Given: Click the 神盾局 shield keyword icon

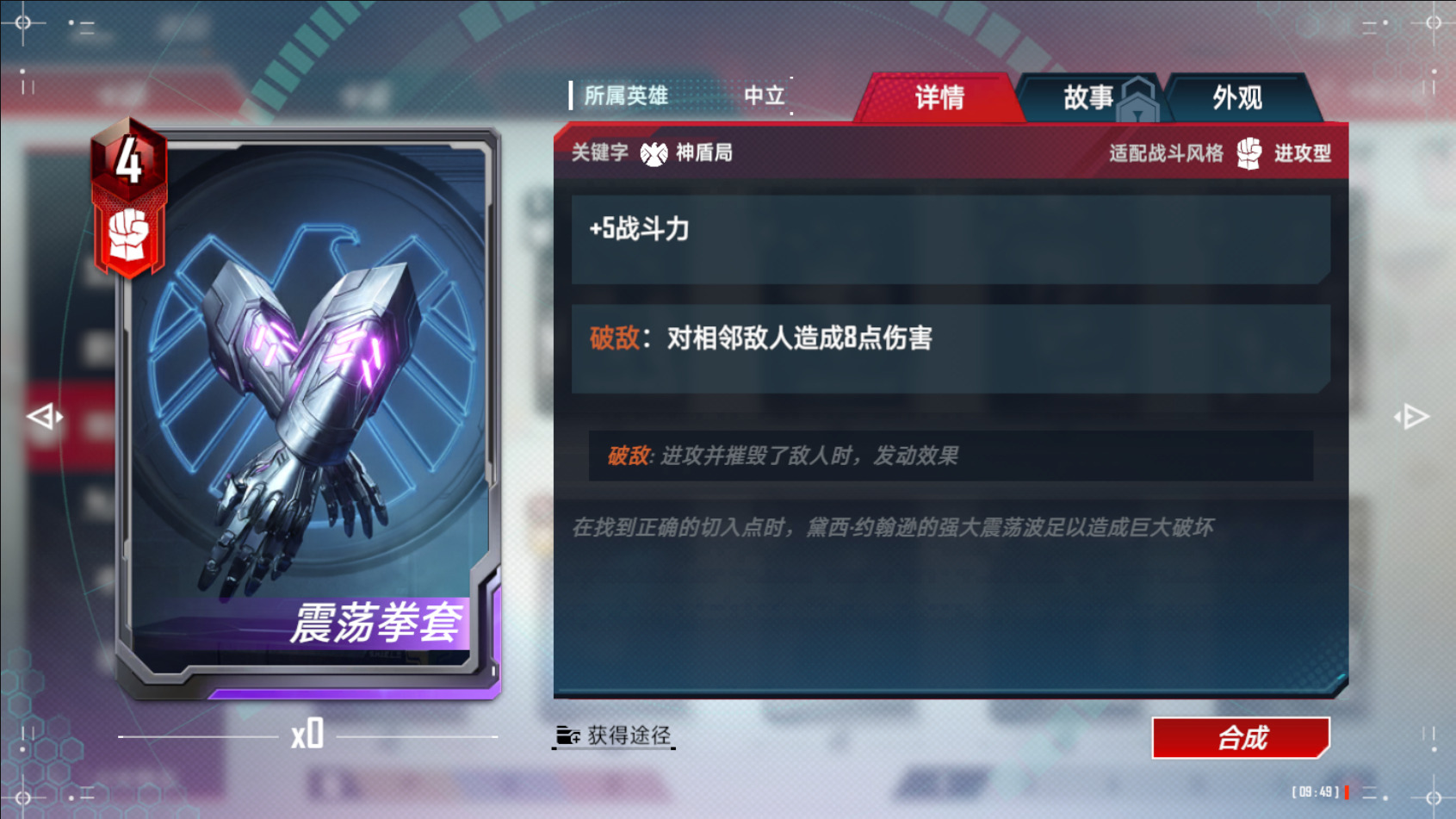Looking at the screenshot, I should 654,153.
